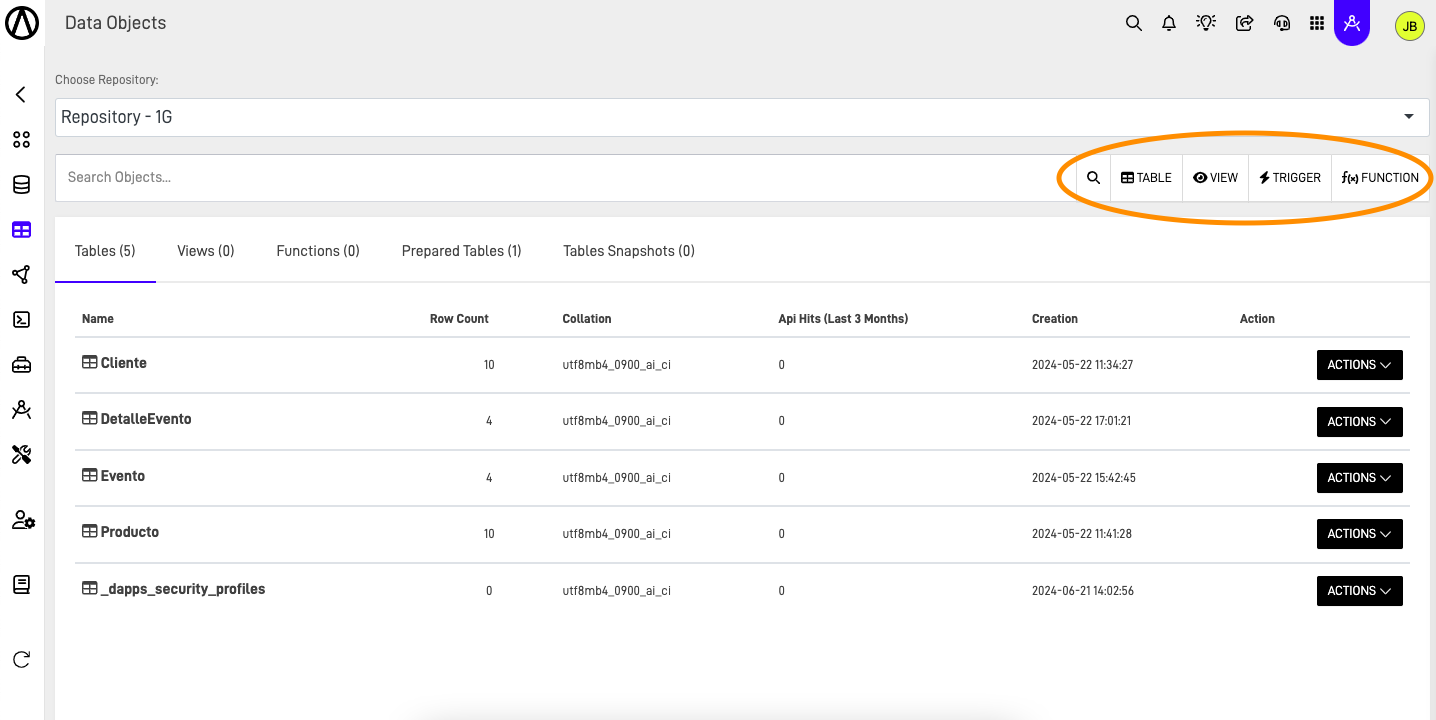This screenshot has width=1436, height=720.
Task: Click creation date 2024-06-21 14:02:56
Action: pos(1083,591)
